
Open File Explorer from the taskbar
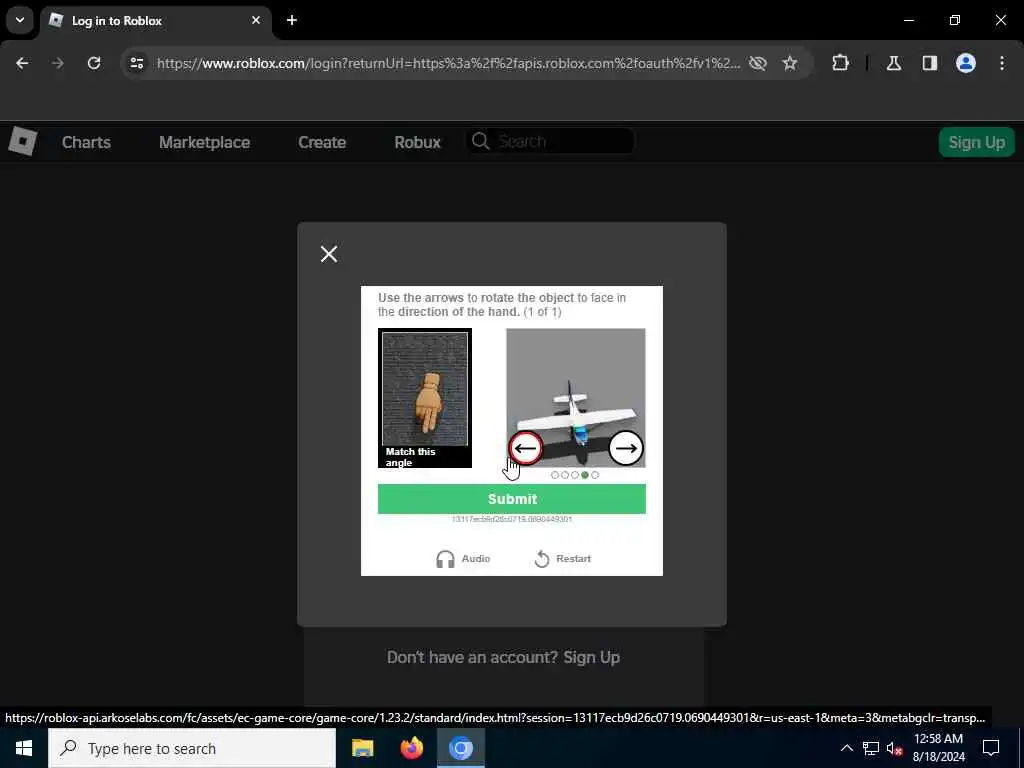coord(362,748)
